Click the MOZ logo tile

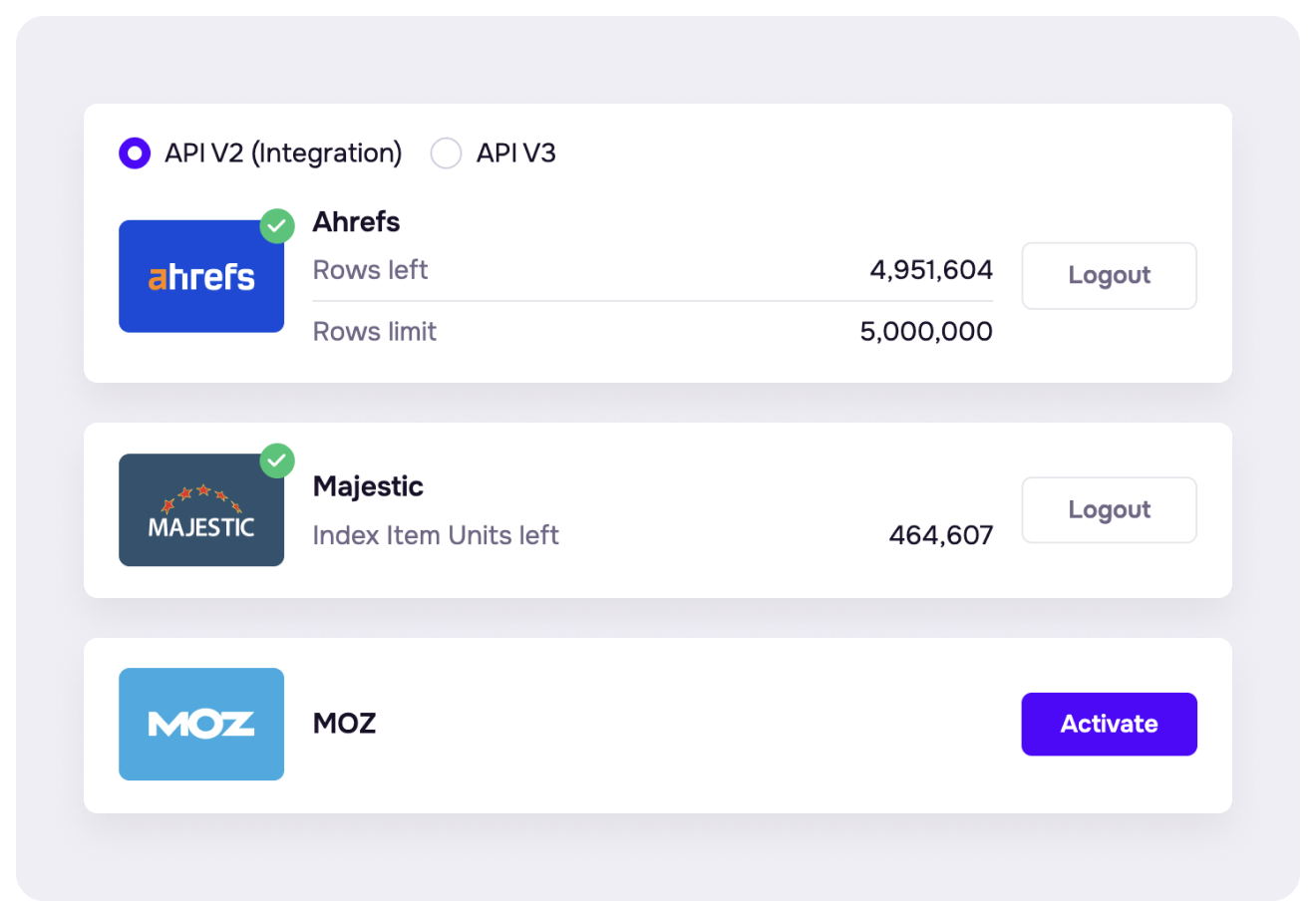201,724
